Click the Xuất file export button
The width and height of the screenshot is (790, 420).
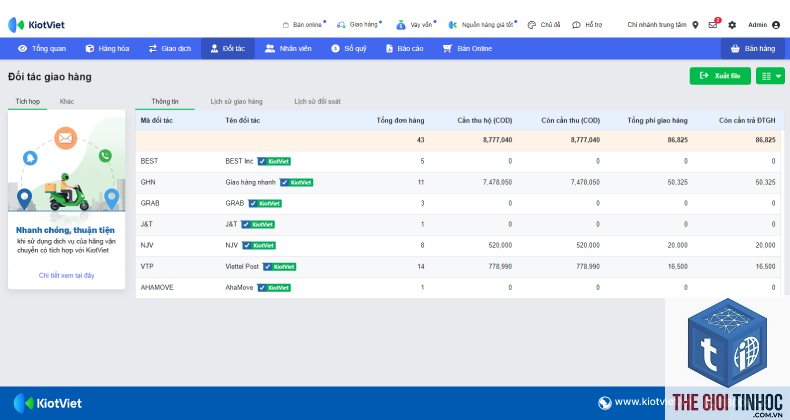(720, 76)
